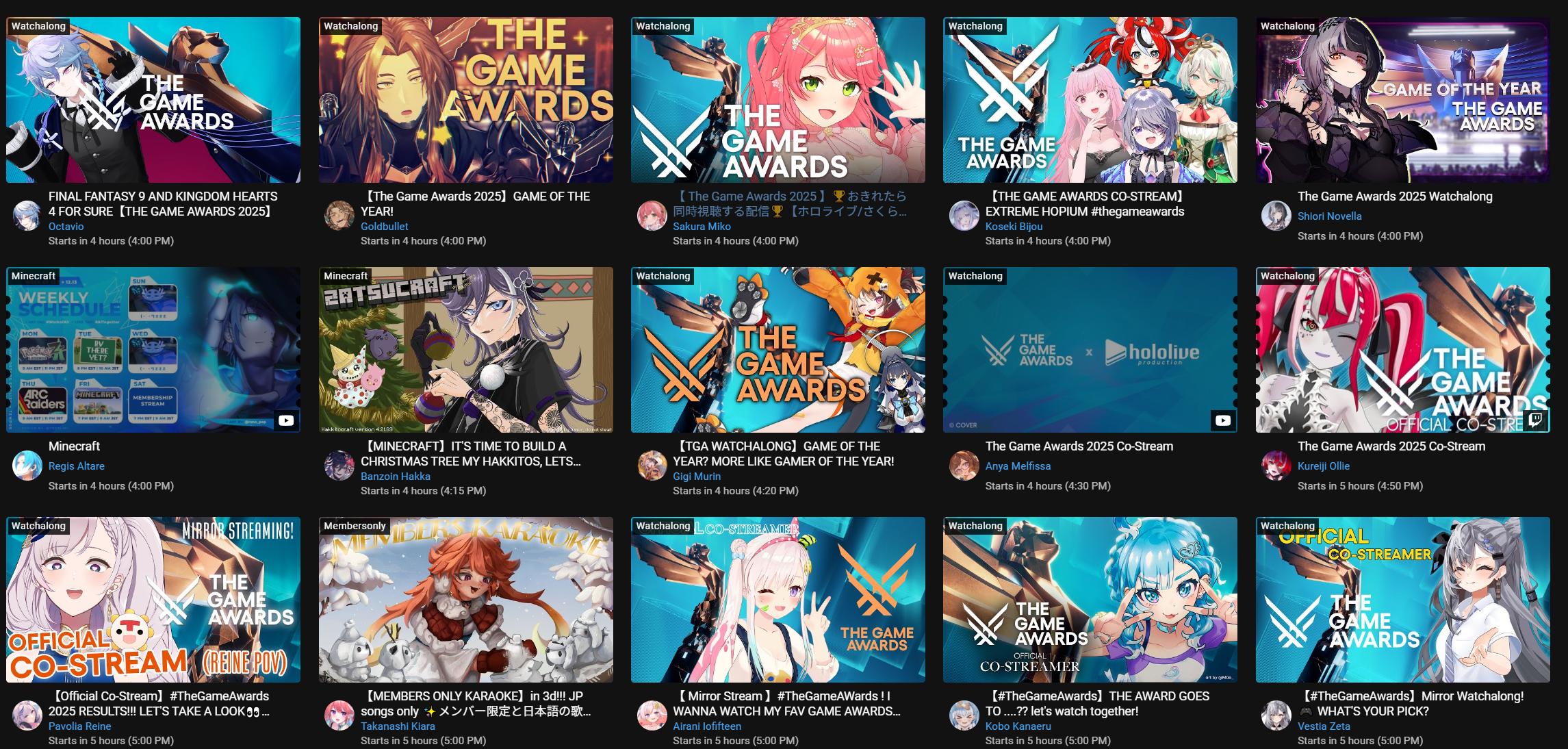Click Shiori Novella's avatar icon
The height and width of the screenshot is (749, 1568).
point(1276,216)
